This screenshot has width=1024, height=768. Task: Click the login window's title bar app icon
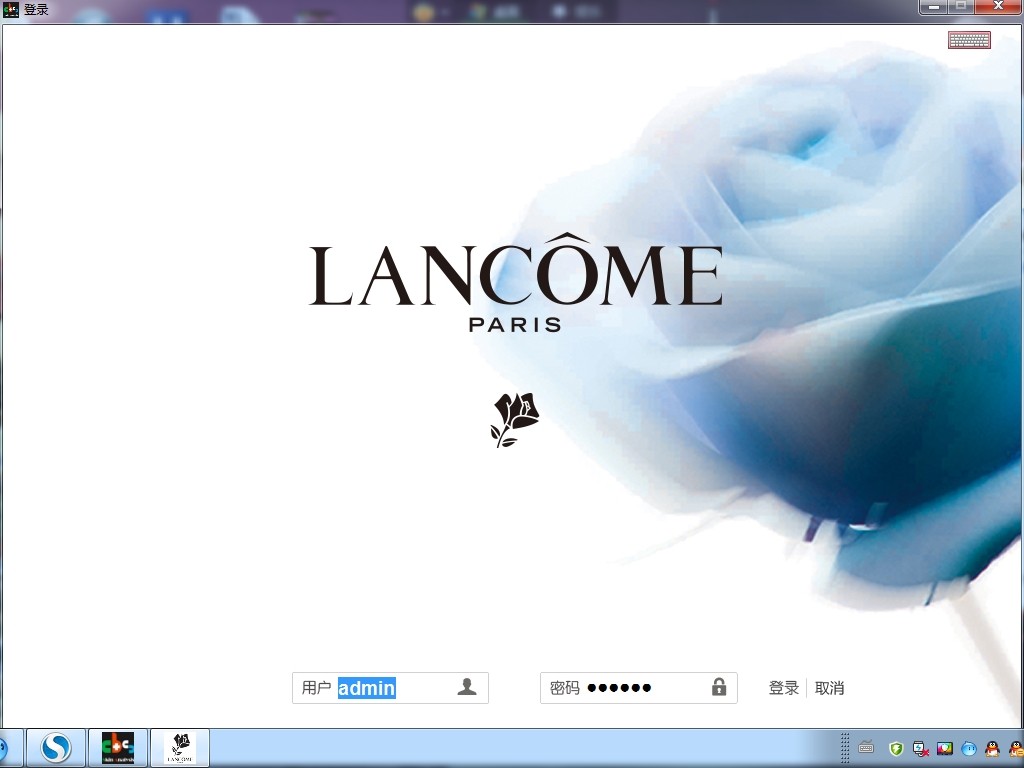tap(10, 10)
